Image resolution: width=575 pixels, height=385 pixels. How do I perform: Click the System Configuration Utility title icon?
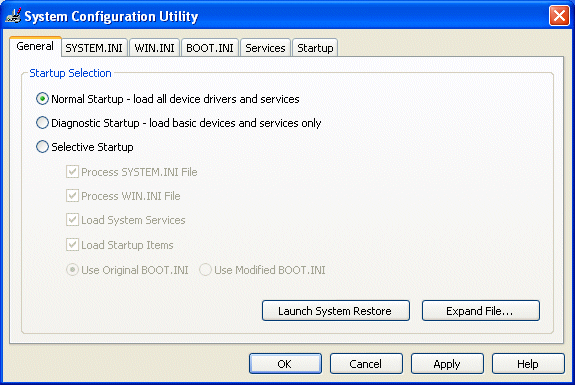coord(13,16)
